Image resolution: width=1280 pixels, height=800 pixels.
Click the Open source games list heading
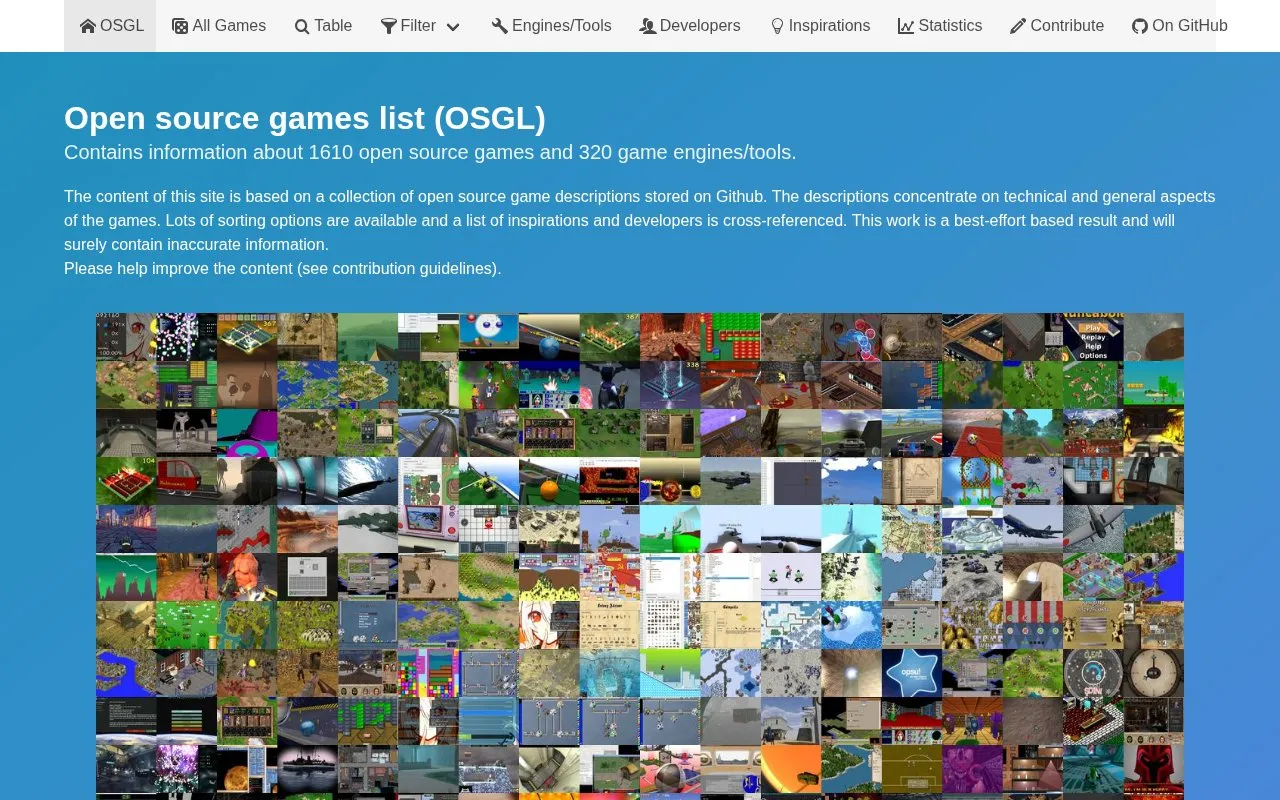[x=305, y=118]
